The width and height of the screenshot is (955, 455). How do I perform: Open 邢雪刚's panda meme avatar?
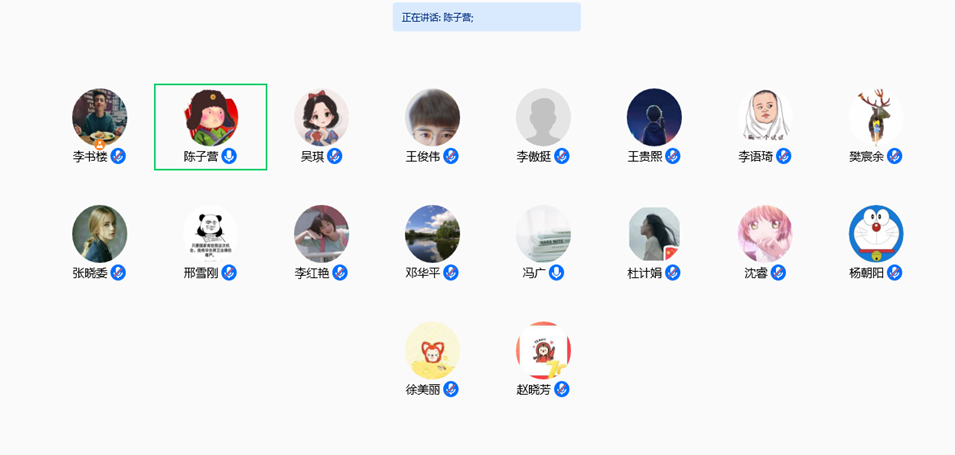211,234
